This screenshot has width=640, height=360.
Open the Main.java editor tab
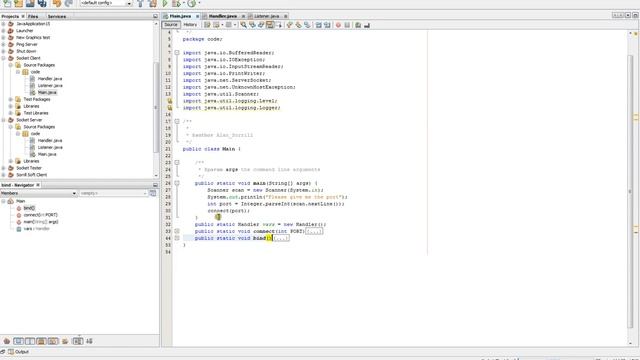[180, 16]
